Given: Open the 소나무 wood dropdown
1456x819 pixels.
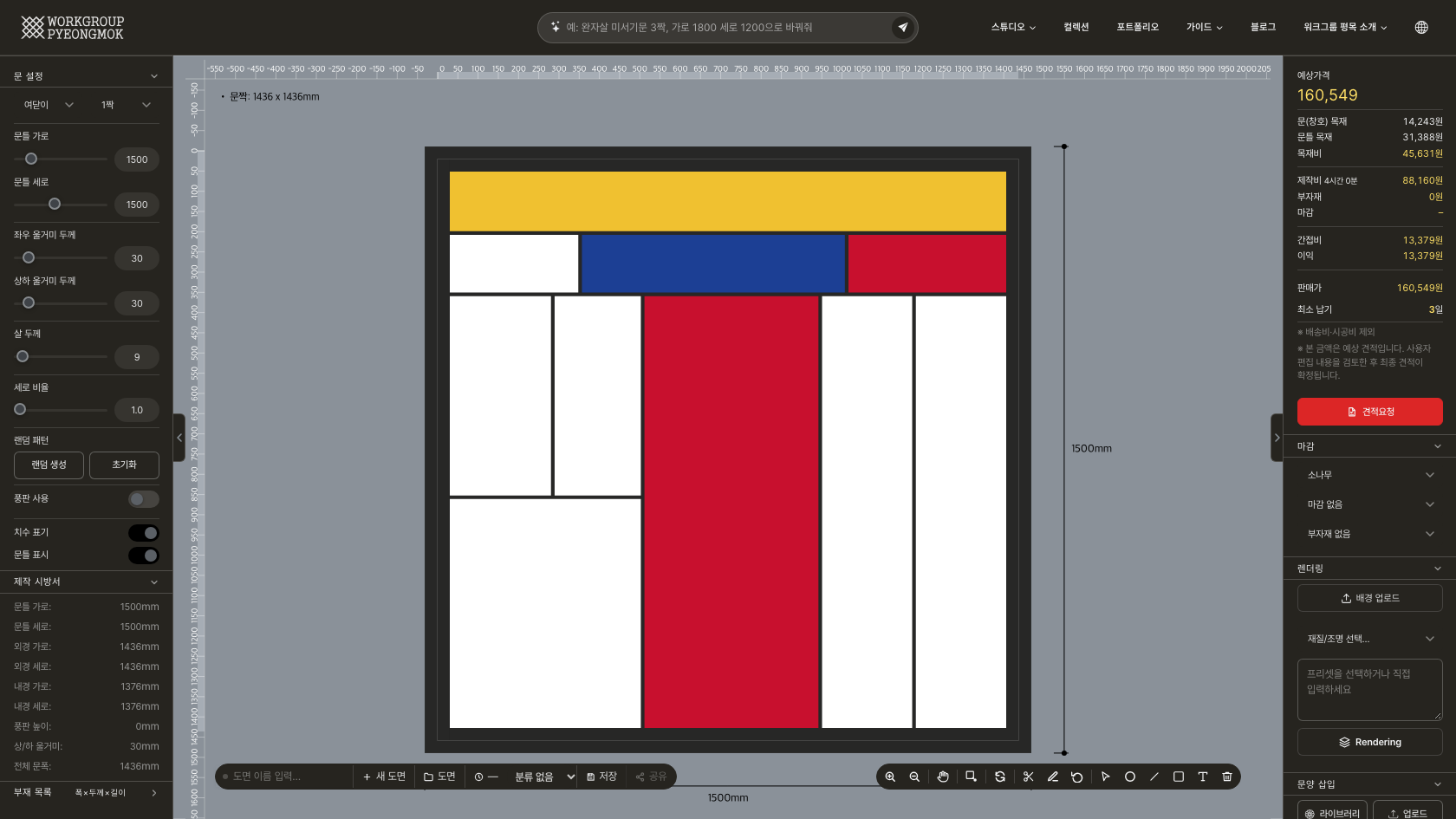Looking at the screenshot, I should pyautogui.click(x=1370, y=475).
